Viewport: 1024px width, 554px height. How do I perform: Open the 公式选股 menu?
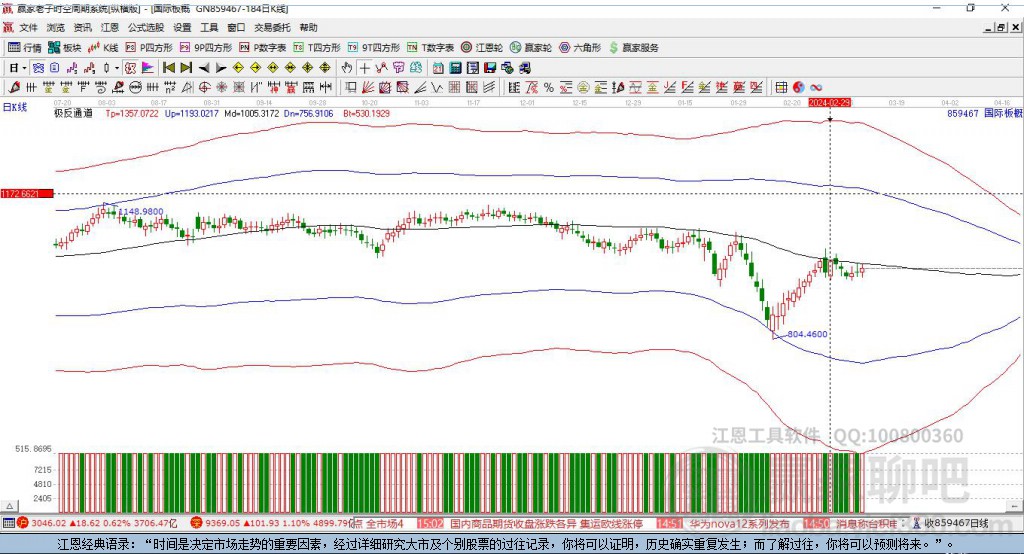point(146,27)
